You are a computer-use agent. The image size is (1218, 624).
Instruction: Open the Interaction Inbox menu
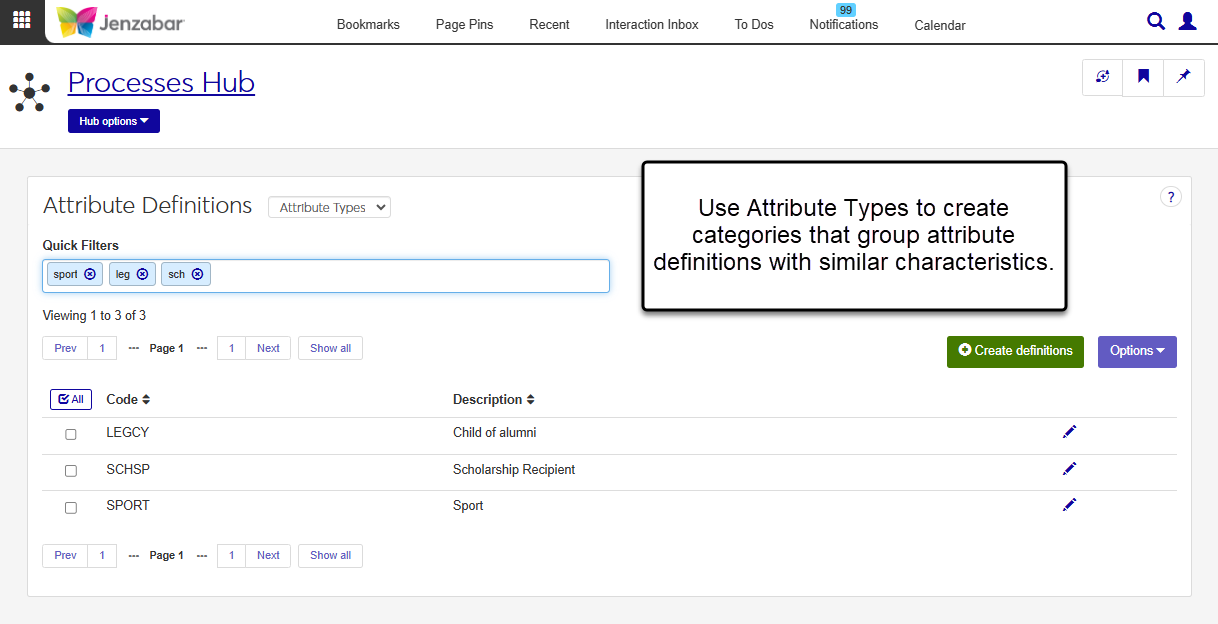651,24
